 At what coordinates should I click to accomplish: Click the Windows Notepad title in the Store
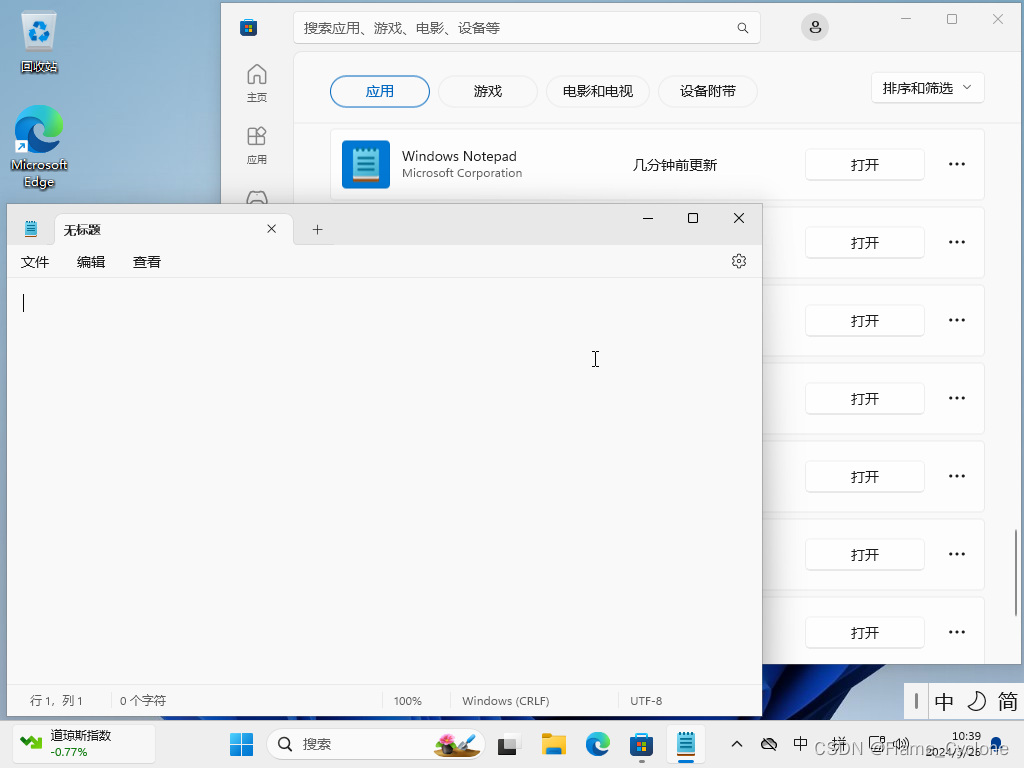point(459,156)
